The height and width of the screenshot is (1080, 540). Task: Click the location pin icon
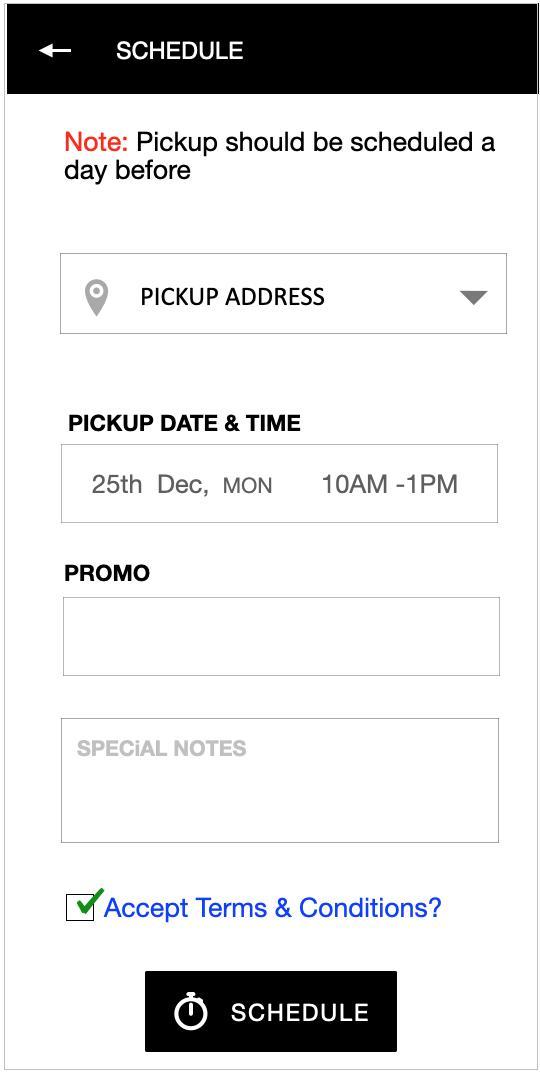point(96,298)
